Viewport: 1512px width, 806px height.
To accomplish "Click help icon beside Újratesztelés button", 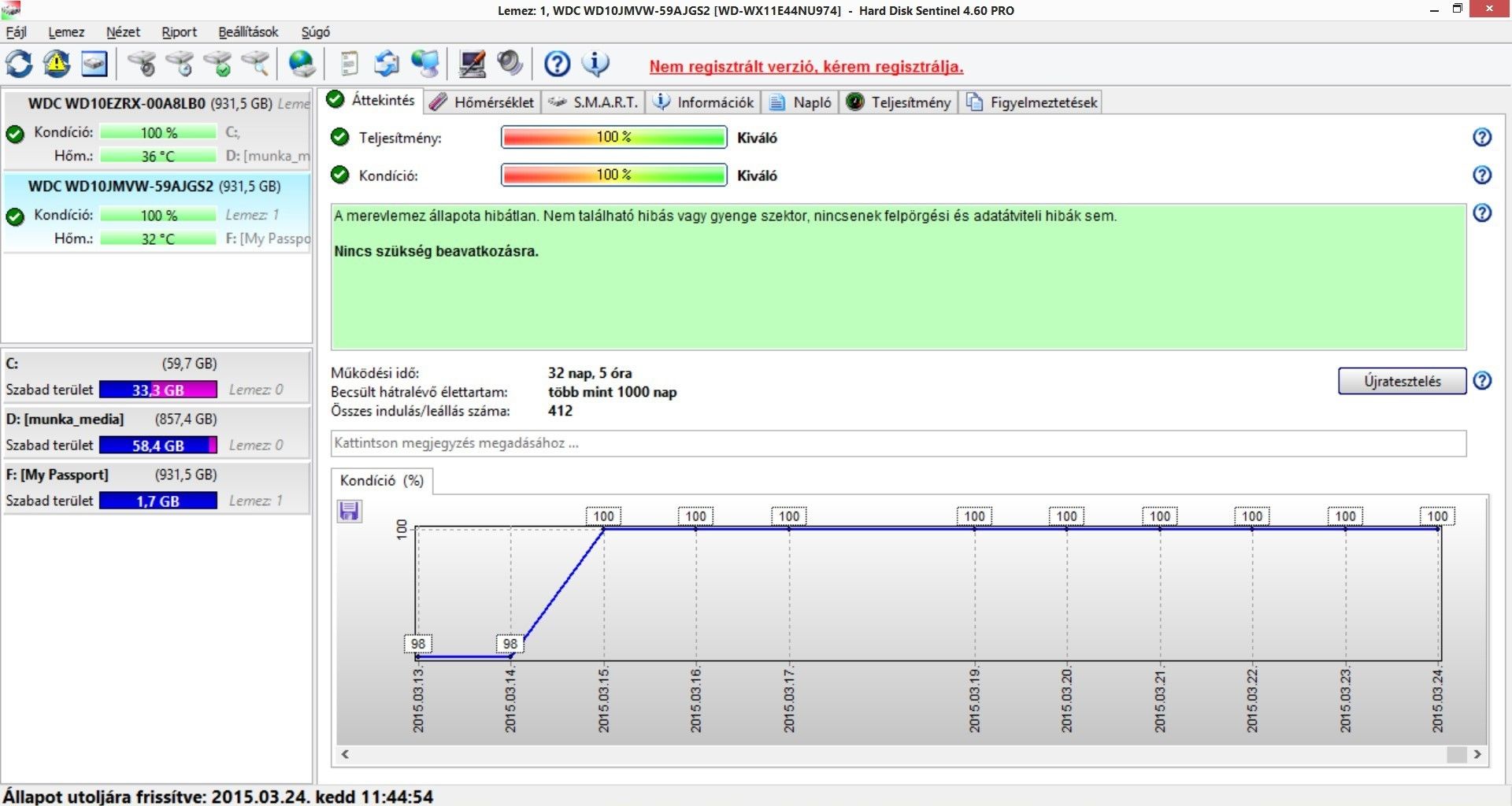I will pos(1482,381).
